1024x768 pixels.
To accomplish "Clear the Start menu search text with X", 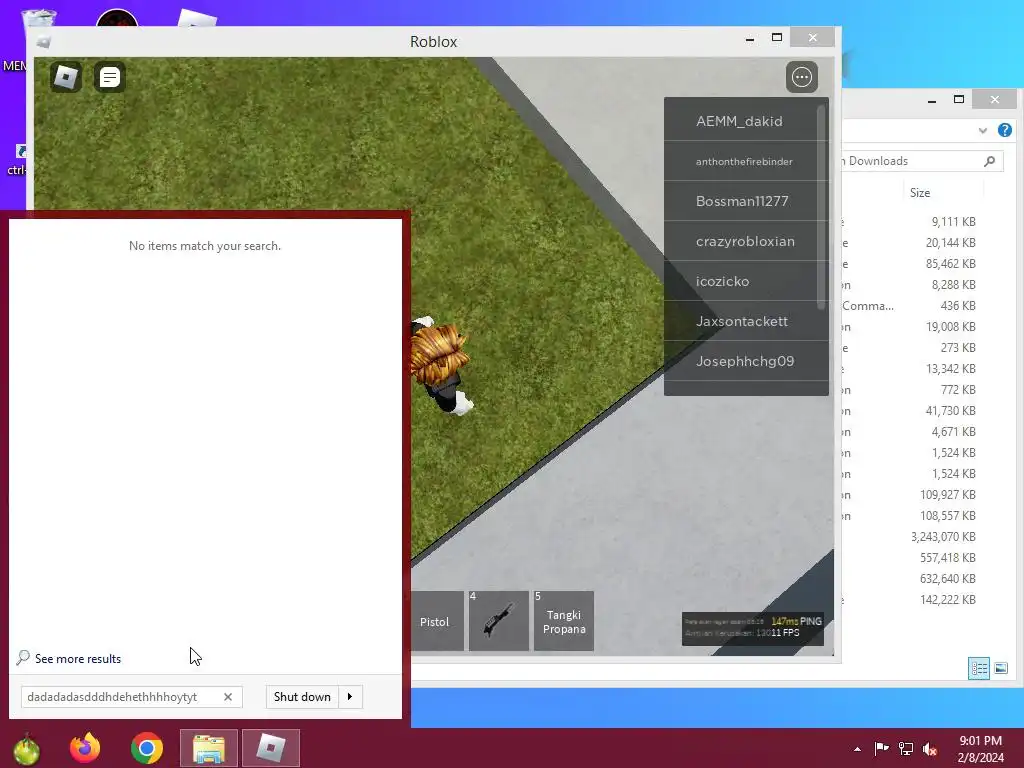I will [228, 697].
